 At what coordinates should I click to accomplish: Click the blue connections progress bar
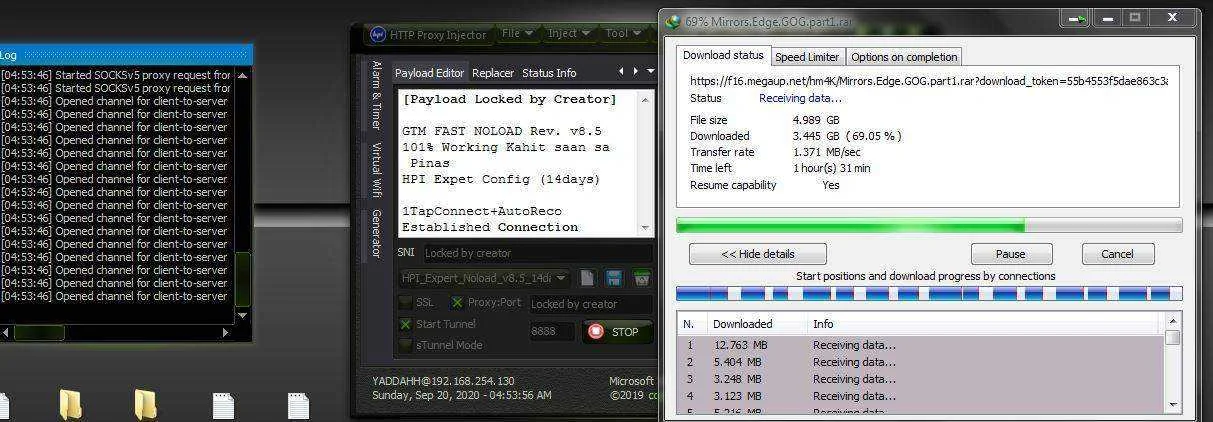[x=929, y=294]
